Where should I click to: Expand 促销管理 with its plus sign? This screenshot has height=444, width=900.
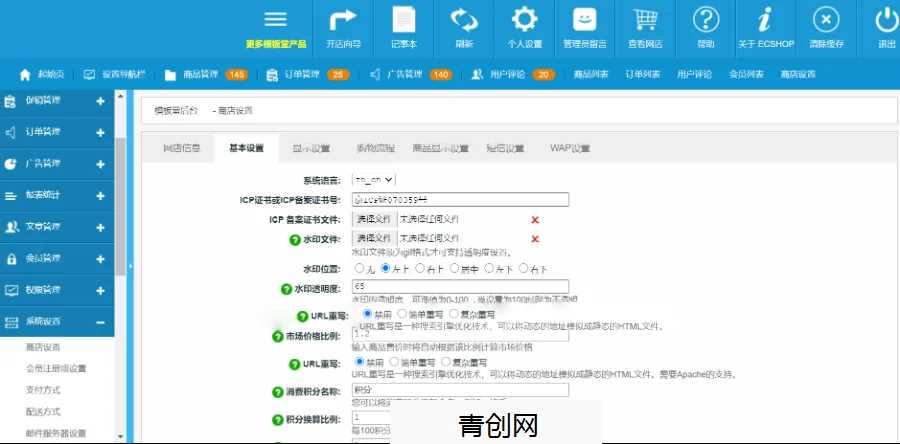[100, 102]
